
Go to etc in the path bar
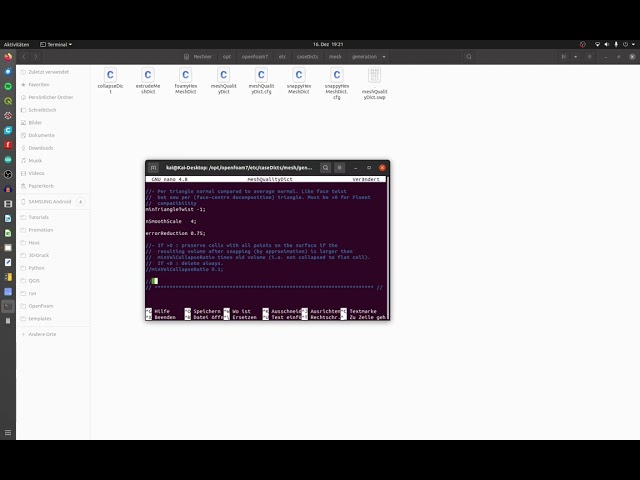(x=282, y=57)
